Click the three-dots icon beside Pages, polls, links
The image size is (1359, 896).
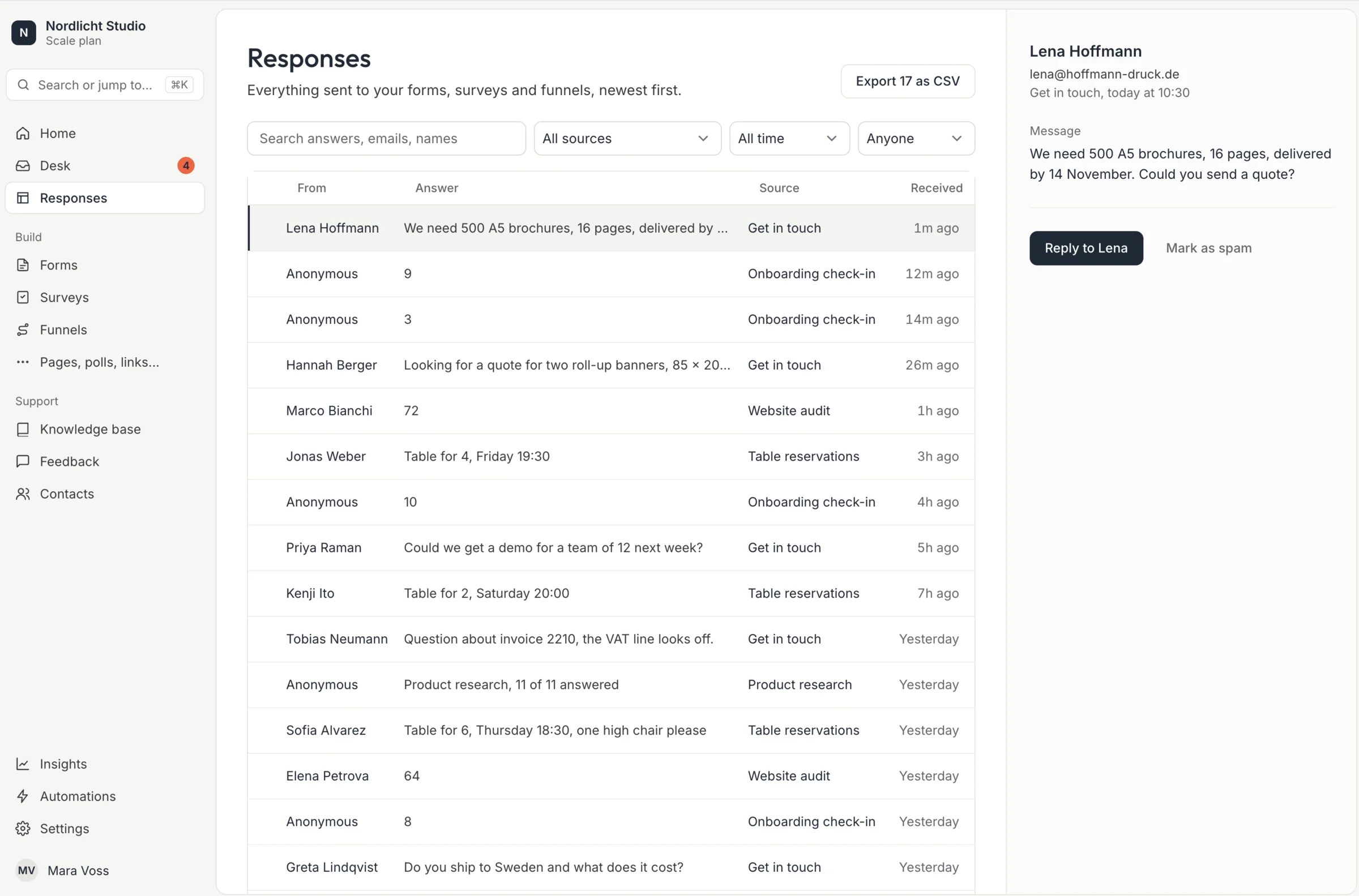point(23,362)
